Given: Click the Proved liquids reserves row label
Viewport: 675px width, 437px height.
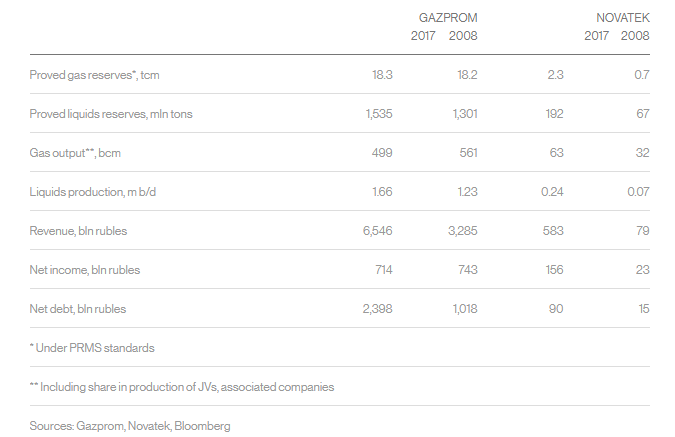Looking at the screenshot, I should tap(110, 114).
